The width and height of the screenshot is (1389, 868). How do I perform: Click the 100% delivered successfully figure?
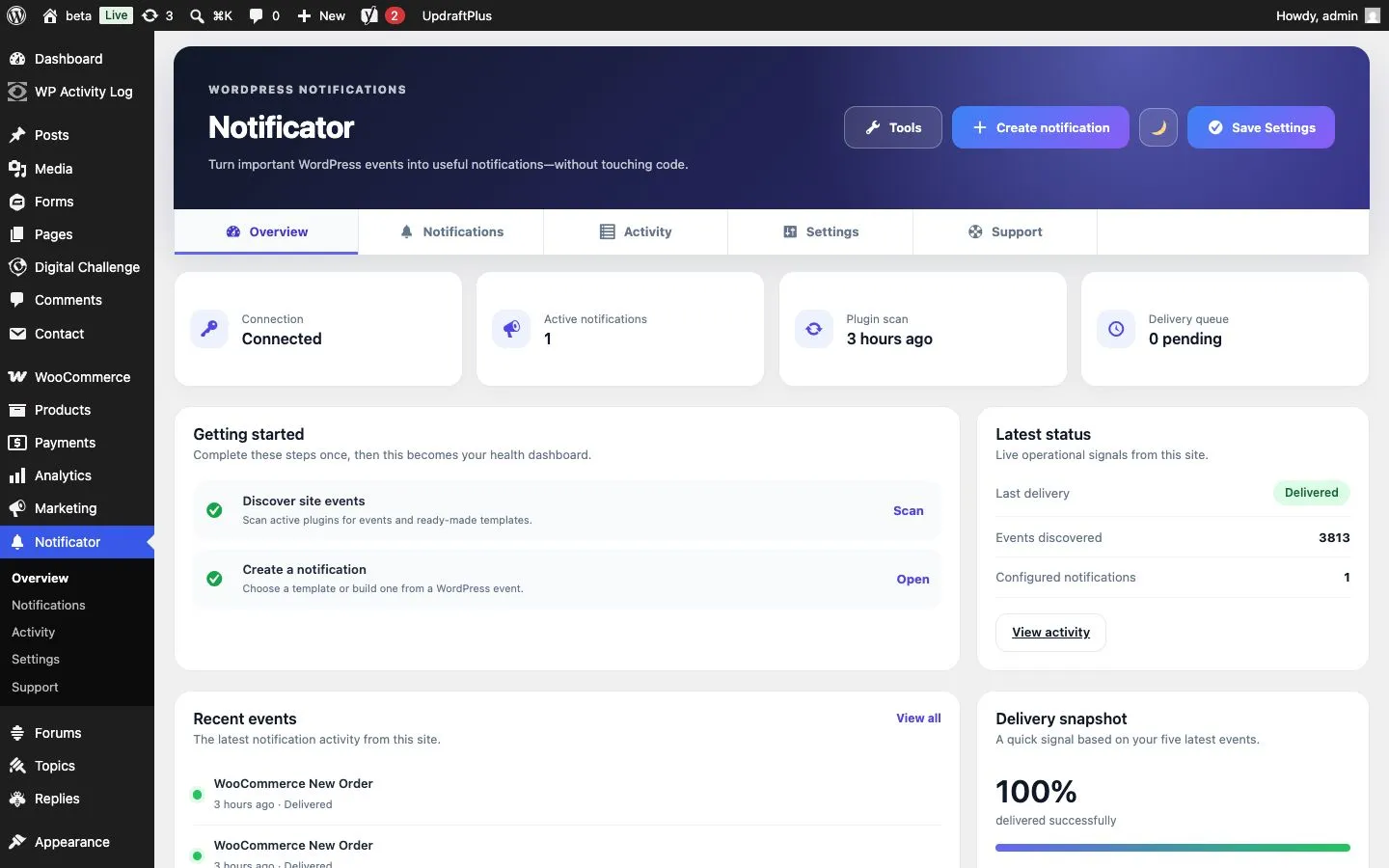point(1036,792)
